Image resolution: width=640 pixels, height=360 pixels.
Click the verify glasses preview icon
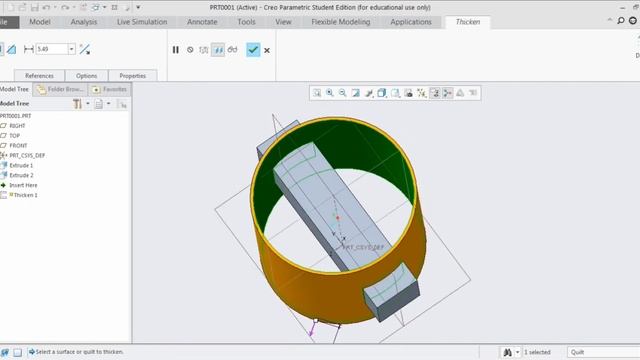coord(232,50)
